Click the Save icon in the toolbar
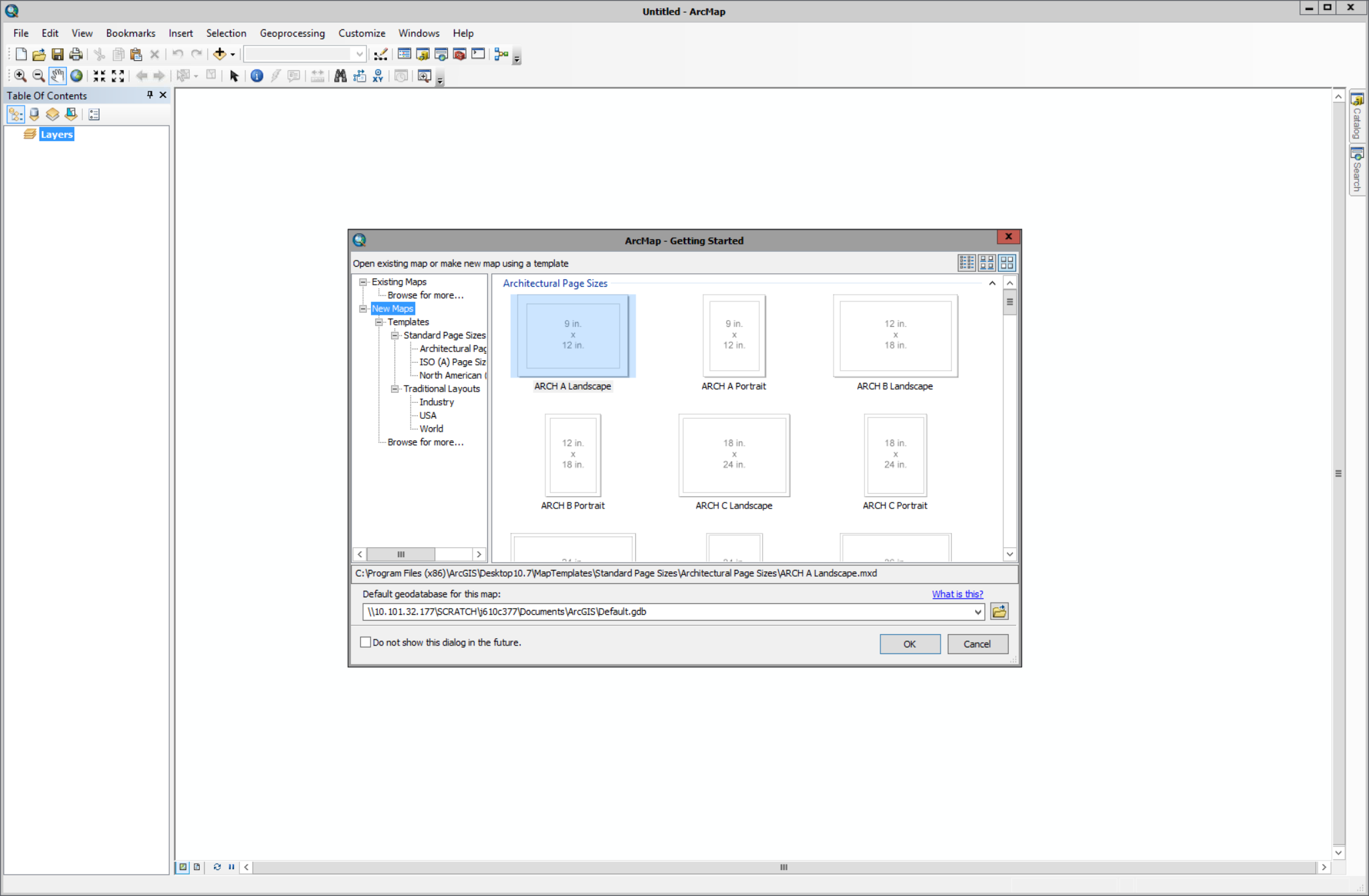 (57, 54)
